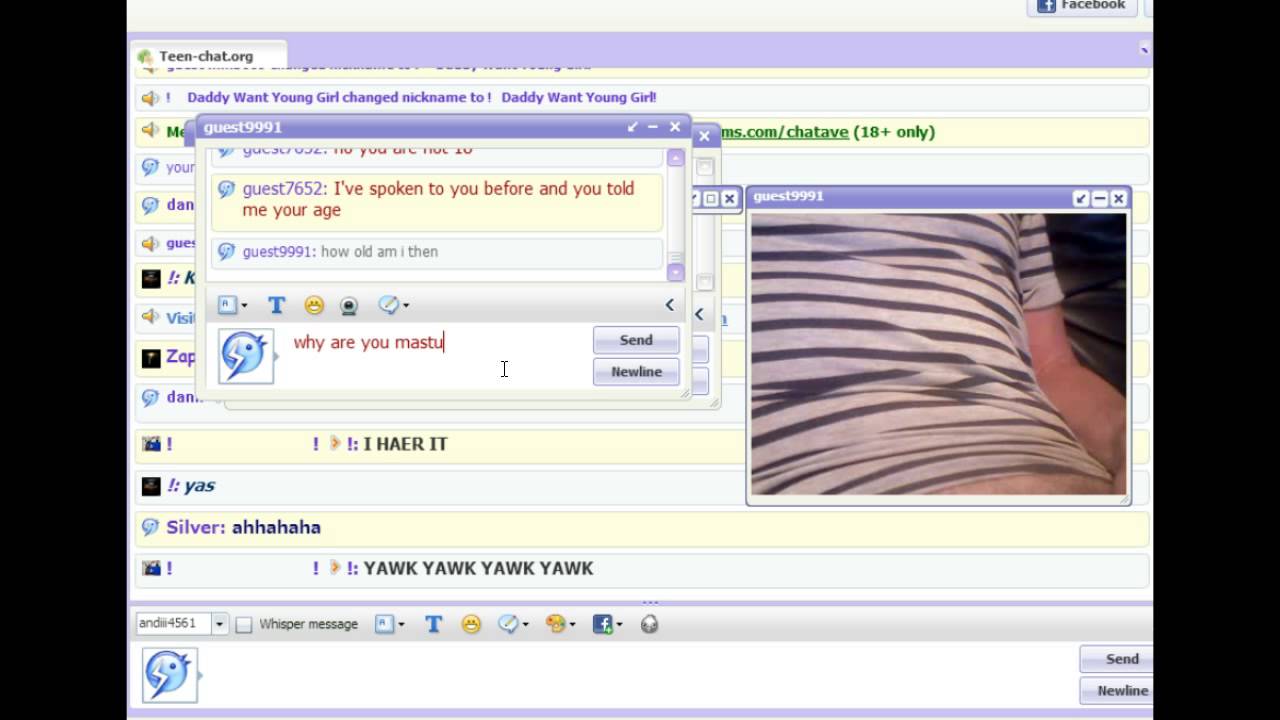
Task: Click the Facebook share icon in main toolbar
Action: tap(606, 624)
